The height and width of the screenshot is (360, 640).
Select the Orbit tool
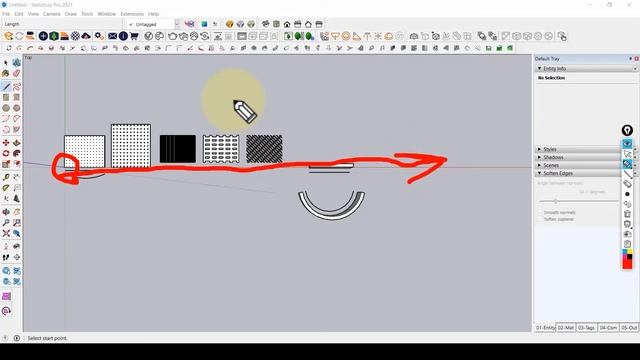point(6,212)
